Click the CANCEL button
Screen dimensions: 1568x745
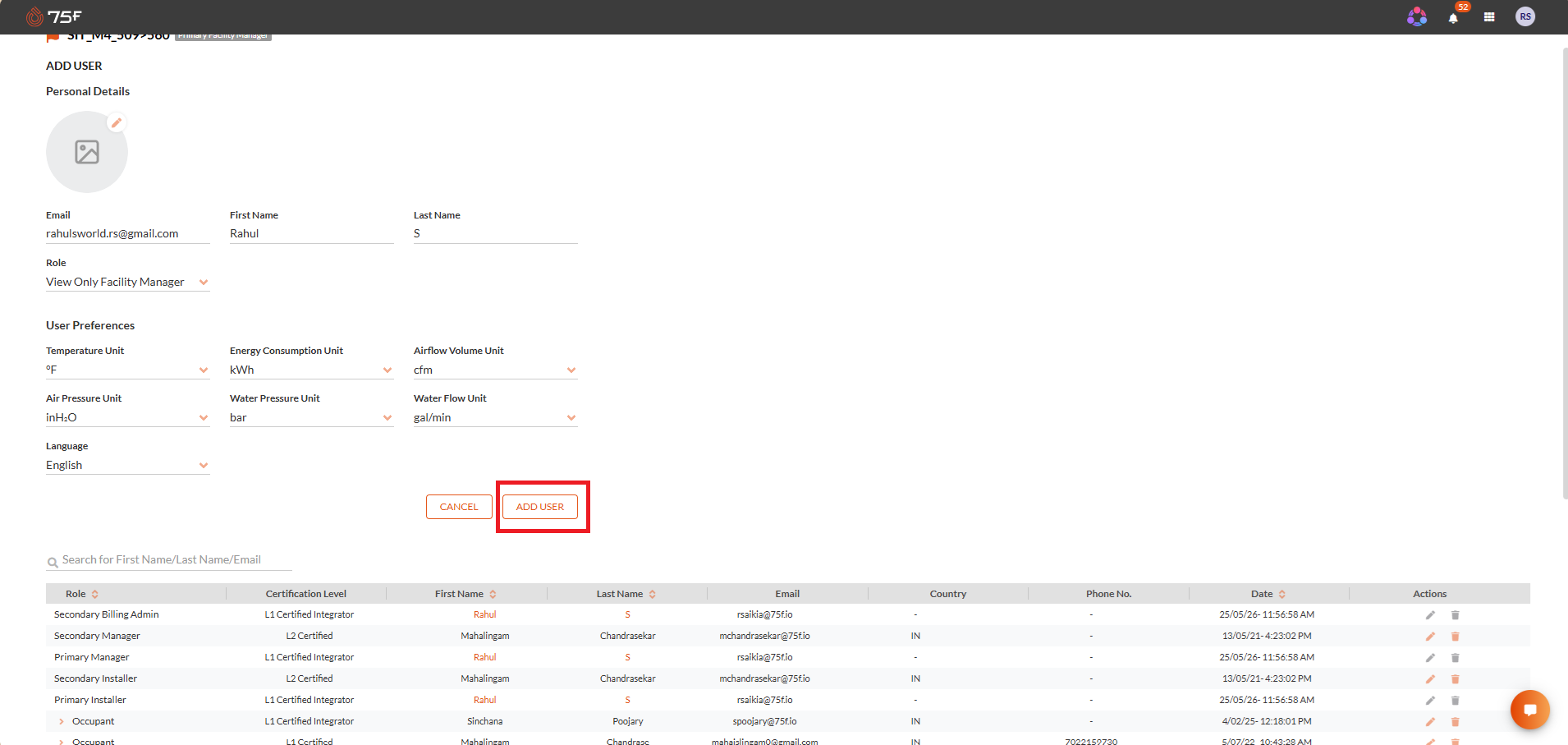(x=459, y=507)
